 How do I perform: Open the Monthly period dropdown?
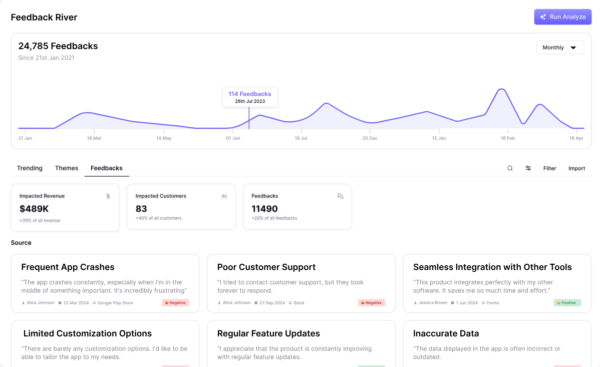559,47
